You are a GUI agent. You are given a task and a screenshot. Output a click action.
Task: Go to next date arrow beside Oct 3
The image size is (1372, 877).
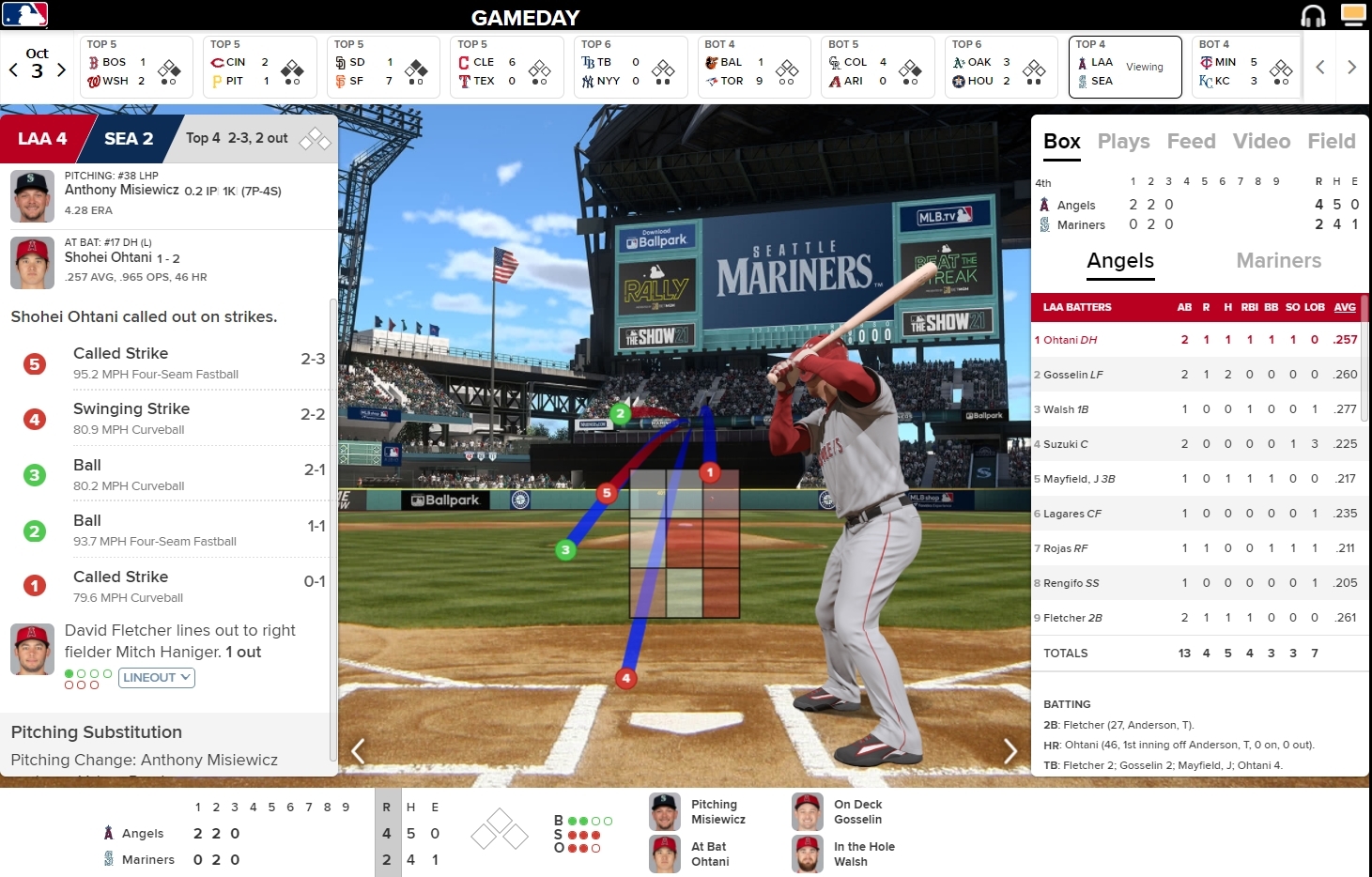pos(61,69)
